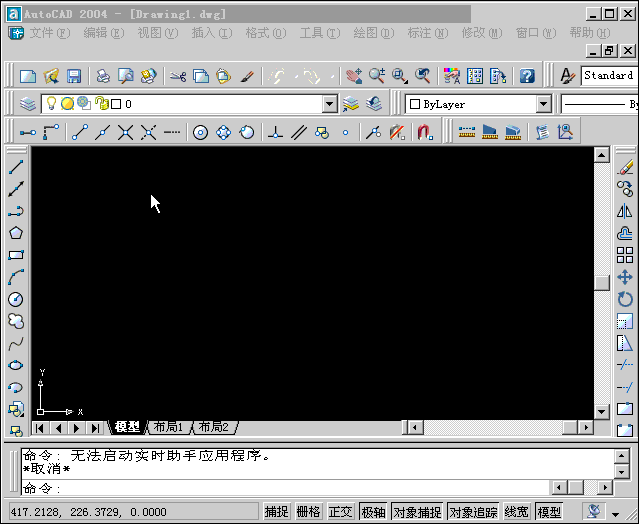Open the 编辑(E) menu
Screen dimensions: 639x524
click(x=104, y=33)
